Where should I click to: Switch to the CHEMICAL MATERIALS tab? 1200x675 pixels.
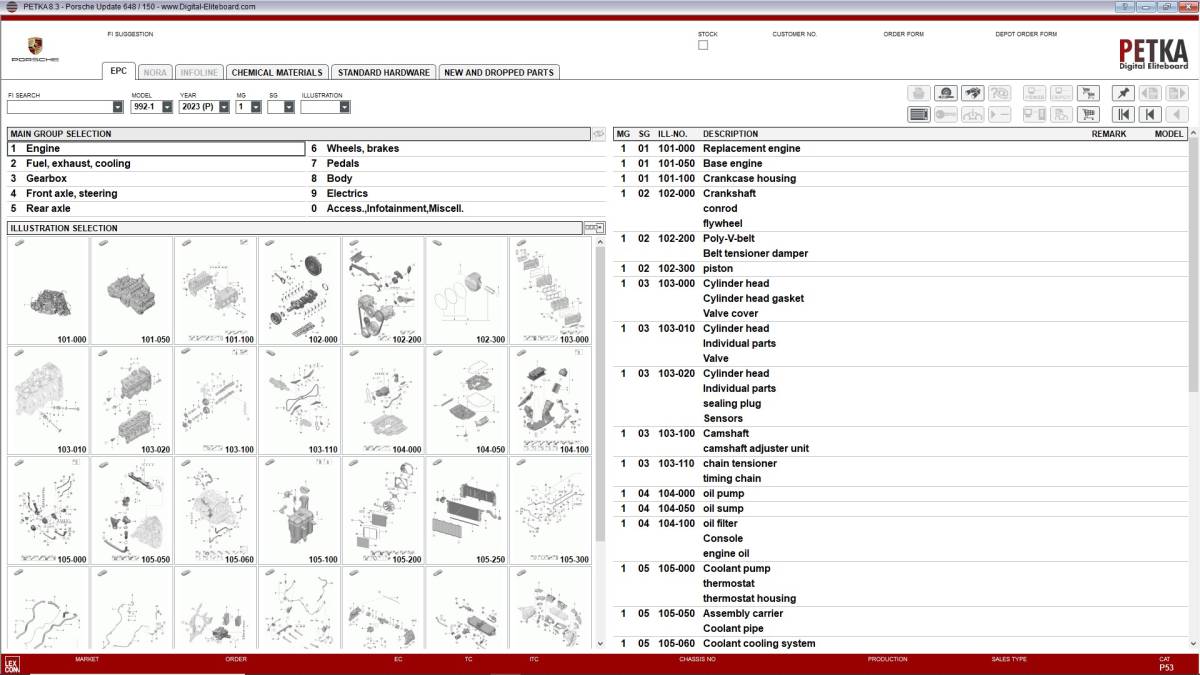pyautogui.click(x=277, y=72)
